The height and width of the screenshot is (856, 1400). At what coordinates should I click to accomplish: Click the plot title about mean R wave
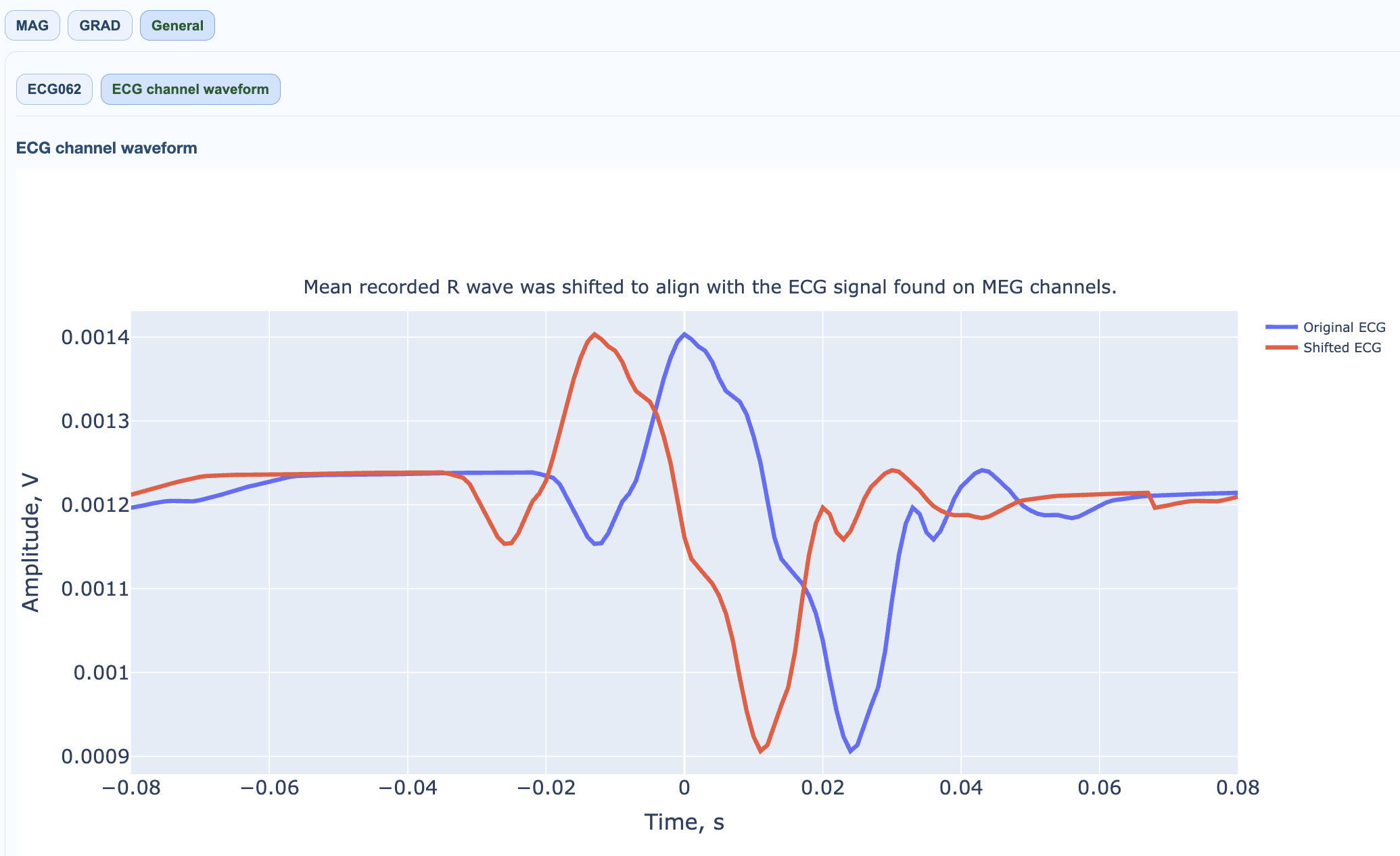pos(709,287)
